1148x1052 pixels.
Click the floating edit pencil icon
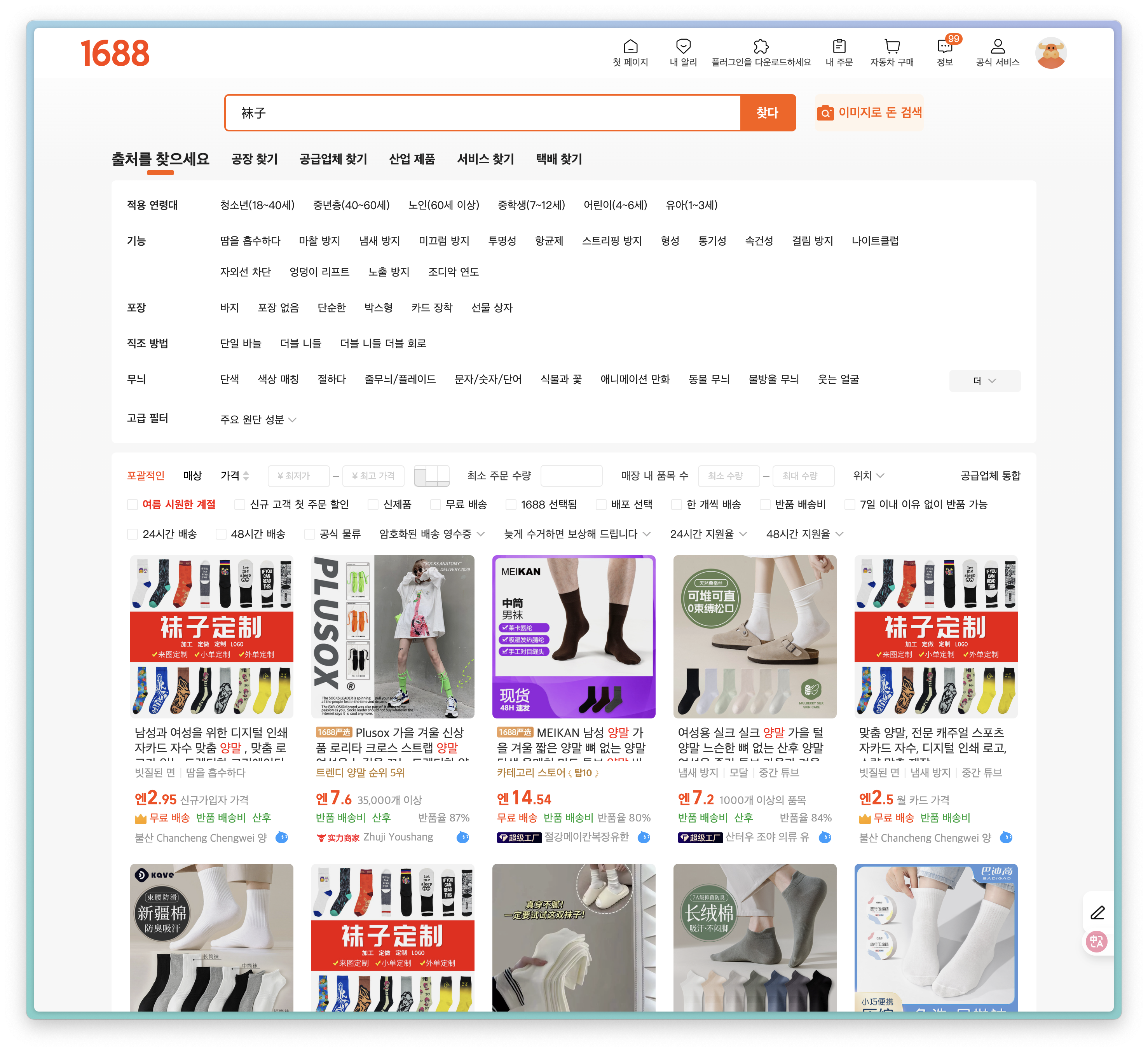pos(1097,913)
